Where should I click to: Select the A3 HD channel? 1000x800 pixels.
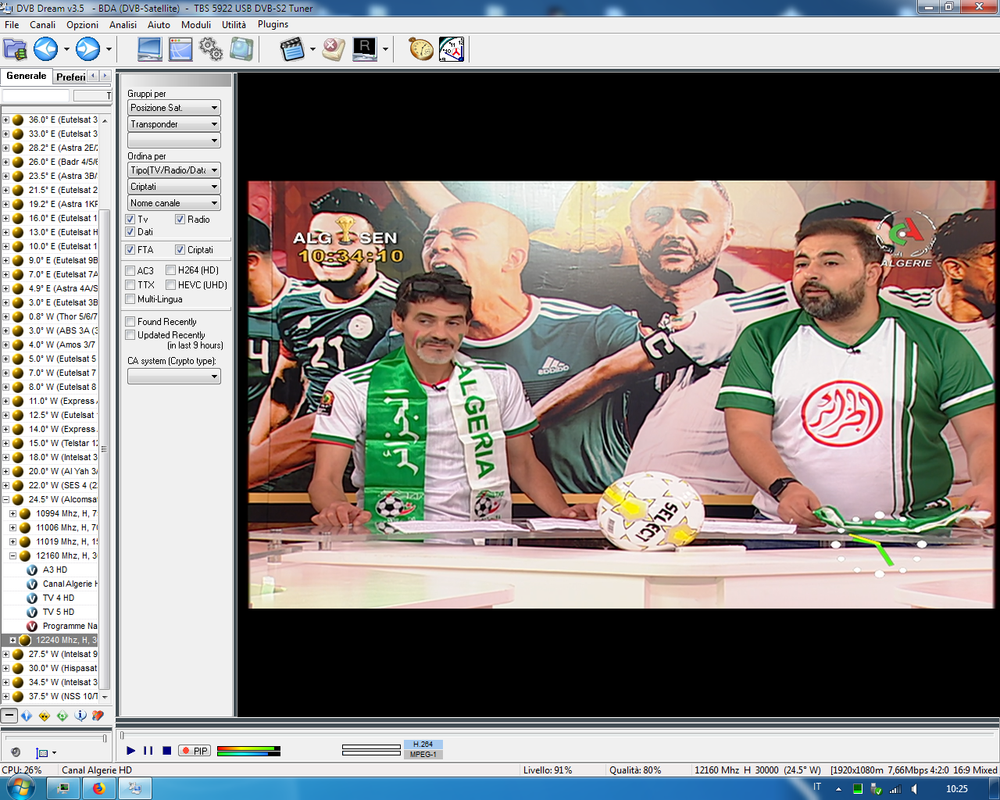click(55, 570)
